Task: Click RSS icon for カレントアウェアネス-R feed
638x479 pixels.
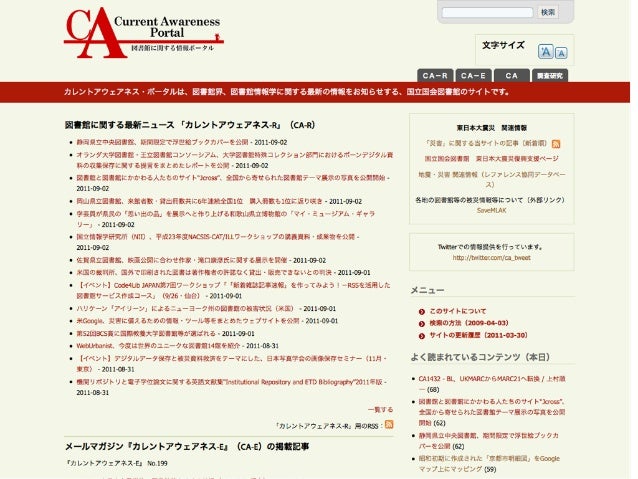Action: 389,424
